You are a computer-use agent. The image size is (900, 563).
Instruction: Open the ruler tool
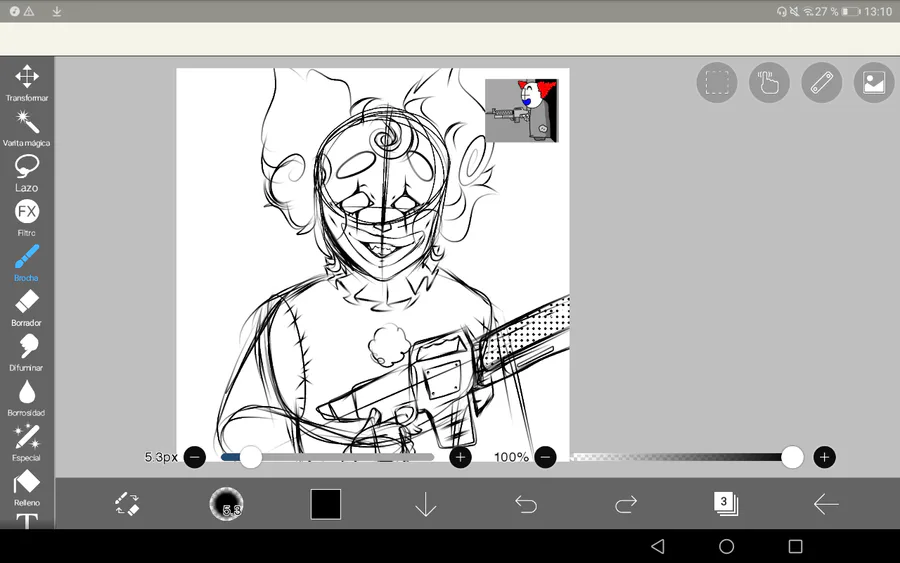821,83
